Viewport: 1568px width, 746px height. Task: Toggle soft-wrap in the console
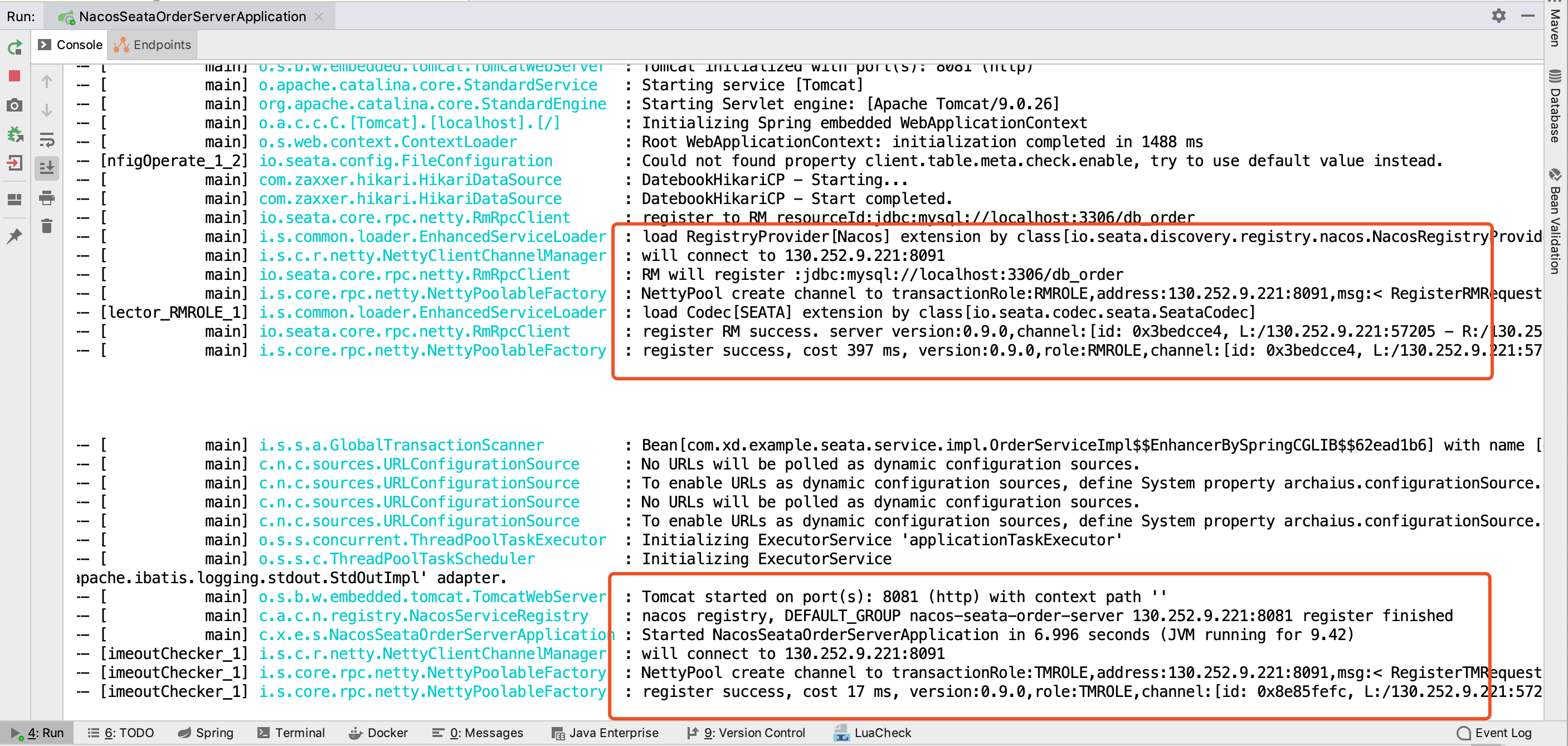coord(47,139)
